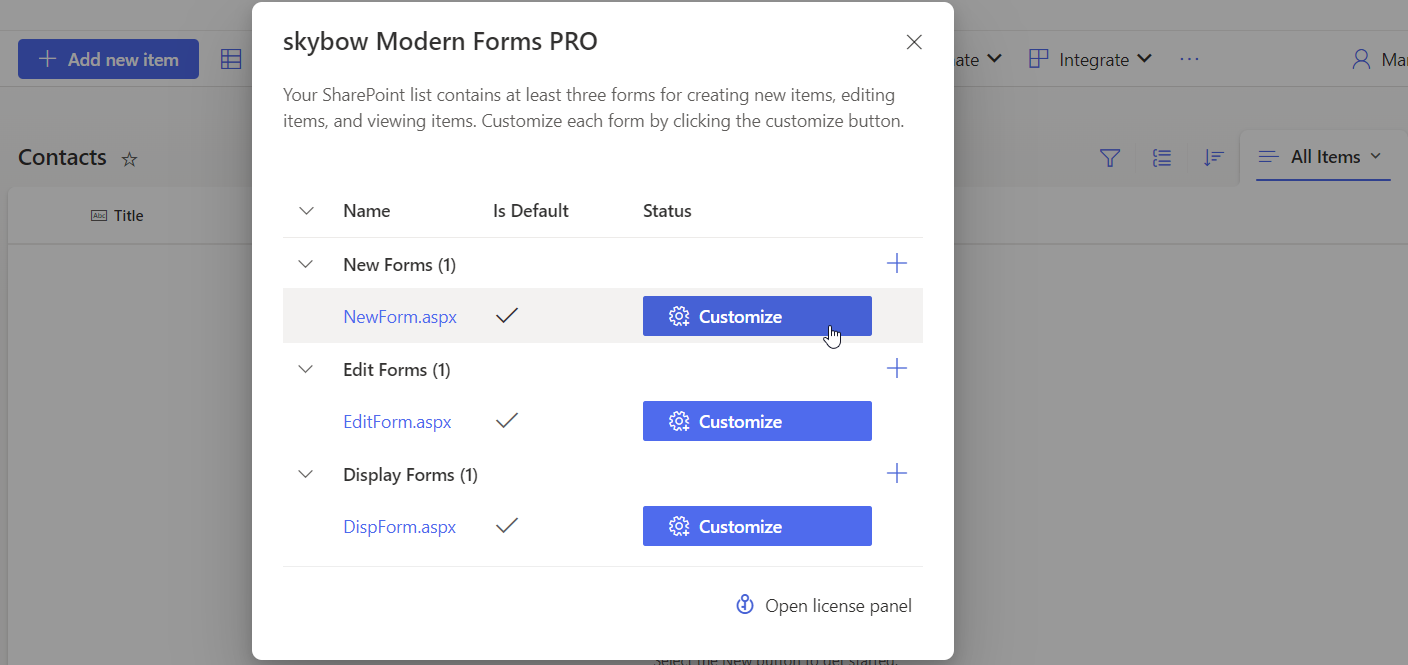Click the license panel anchor icon

[x=744, y=605]
